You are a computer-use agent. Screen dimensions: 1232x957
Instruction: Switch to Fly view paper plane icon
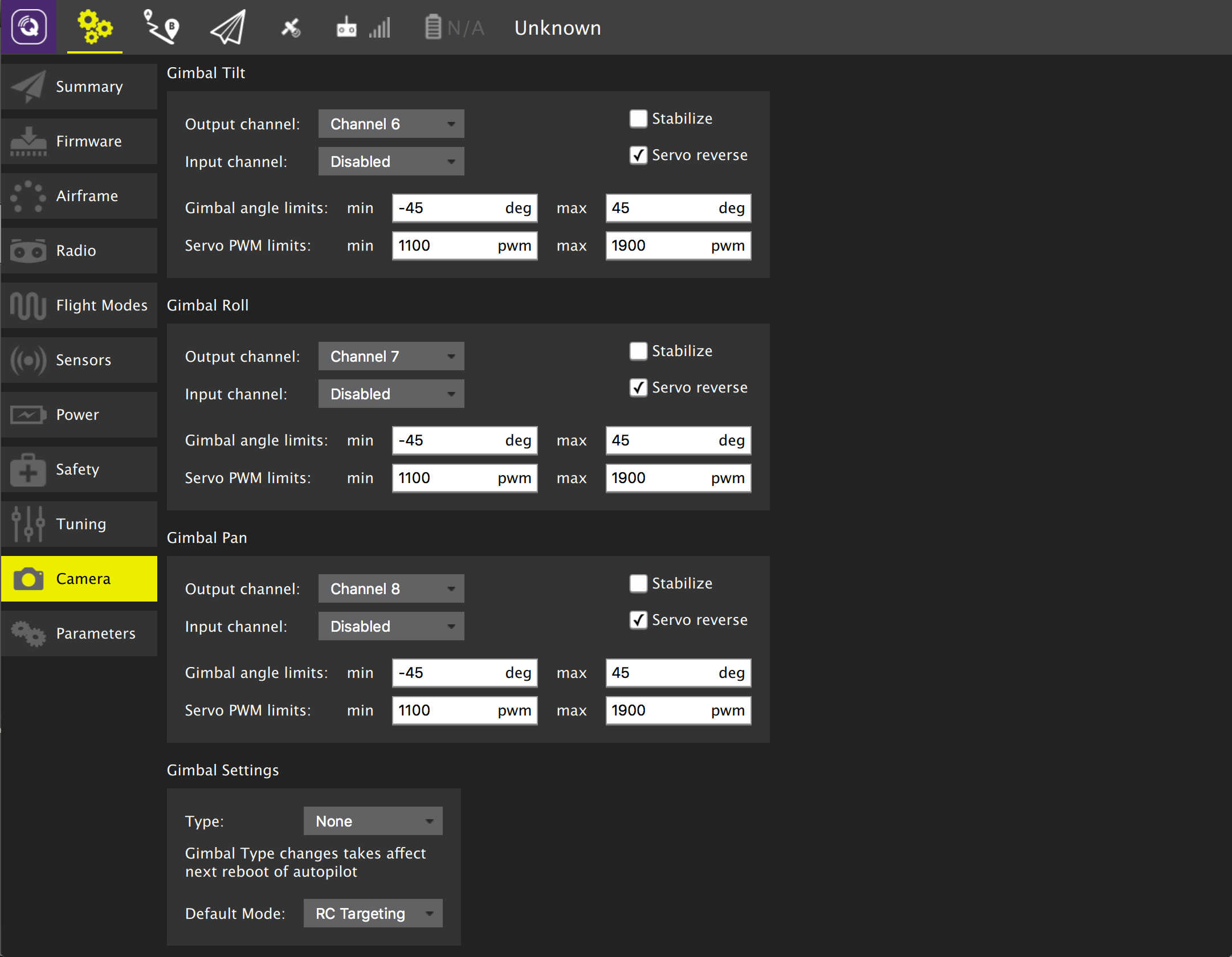pyautogui.click(x=226, y=27)
